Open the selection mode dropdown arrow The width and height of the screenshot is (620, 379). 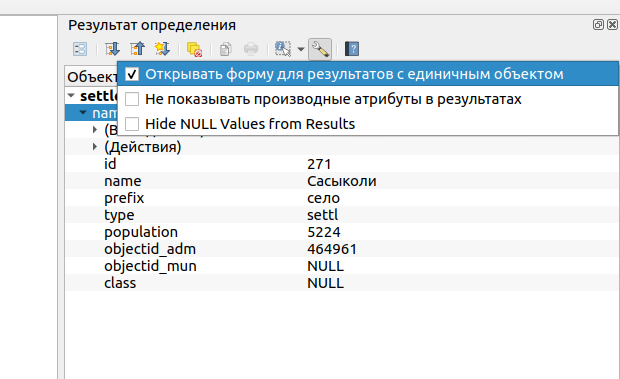301,49
